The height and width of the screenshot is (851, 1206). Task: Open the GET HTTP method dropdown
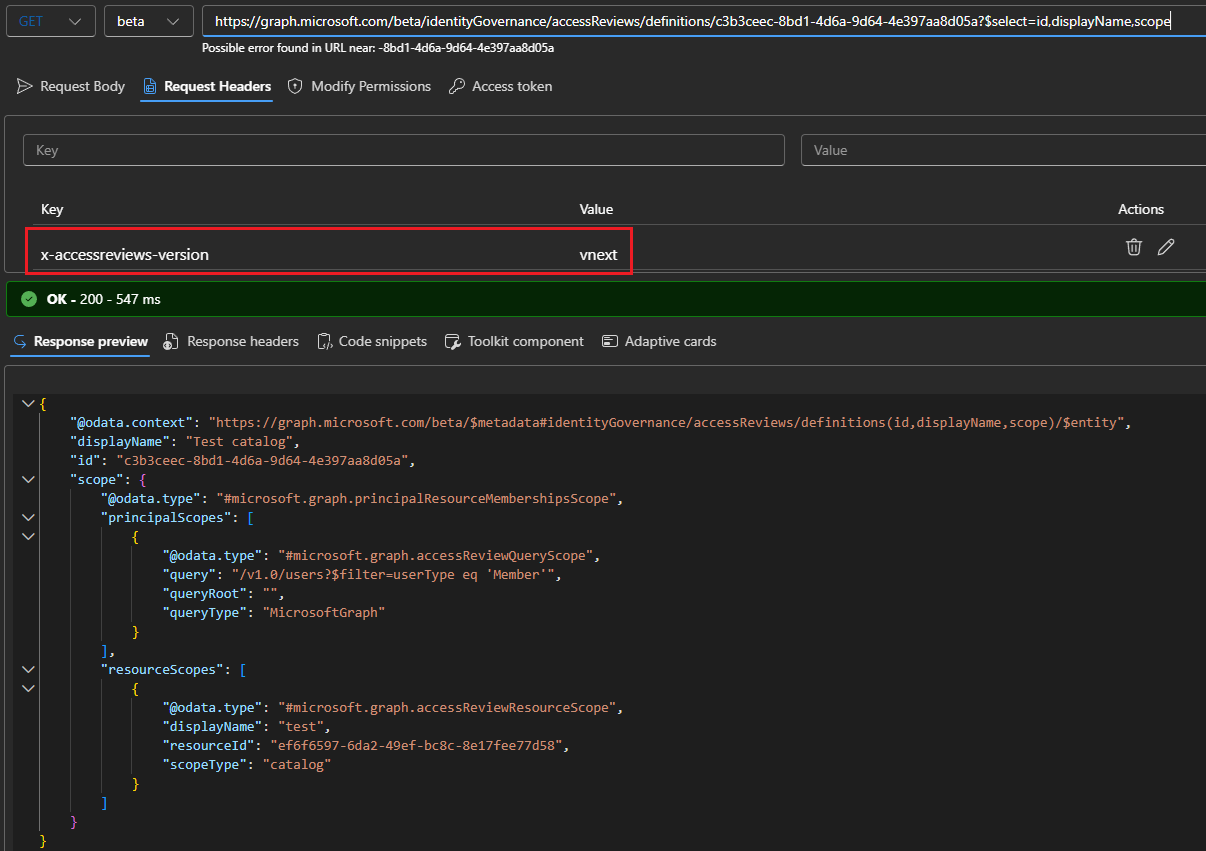point(50,21)
